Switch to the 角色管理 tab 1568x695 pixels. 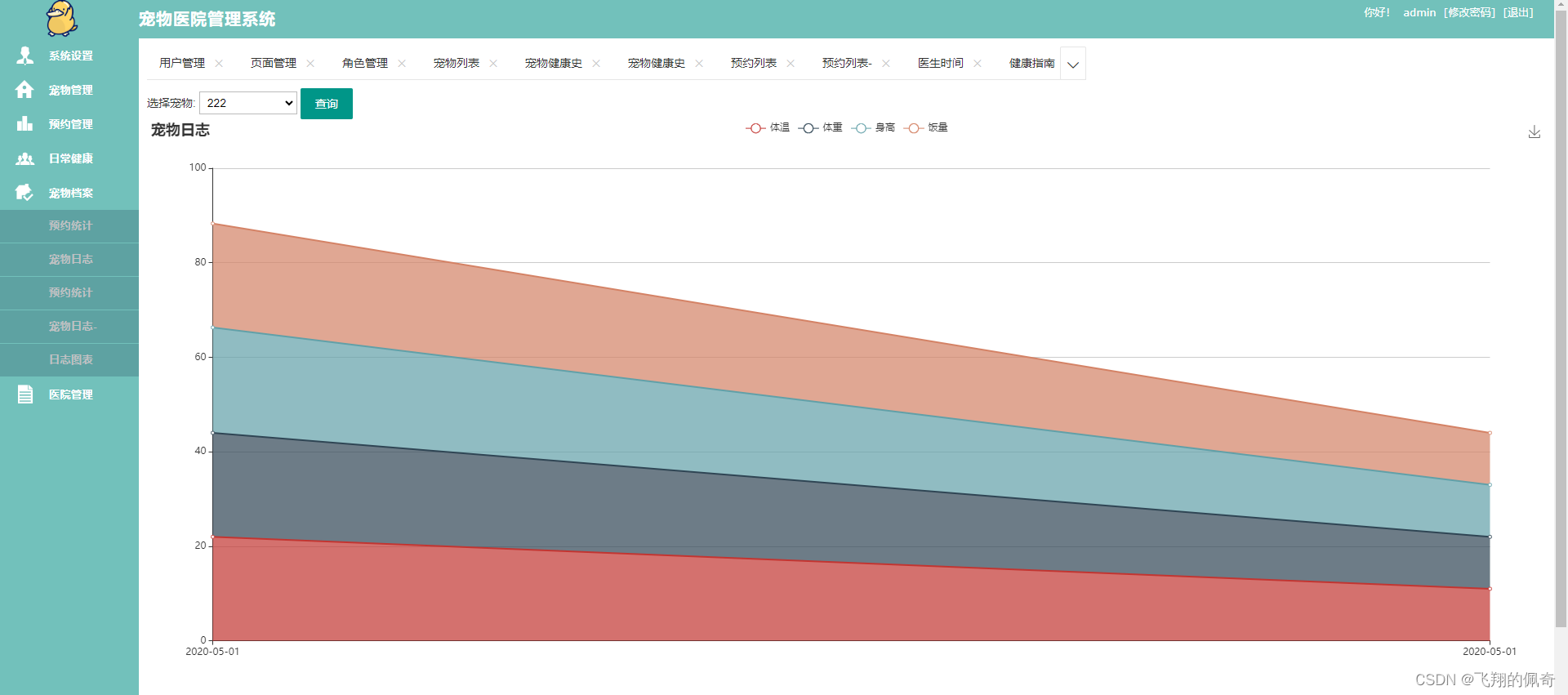pos(365,63)
